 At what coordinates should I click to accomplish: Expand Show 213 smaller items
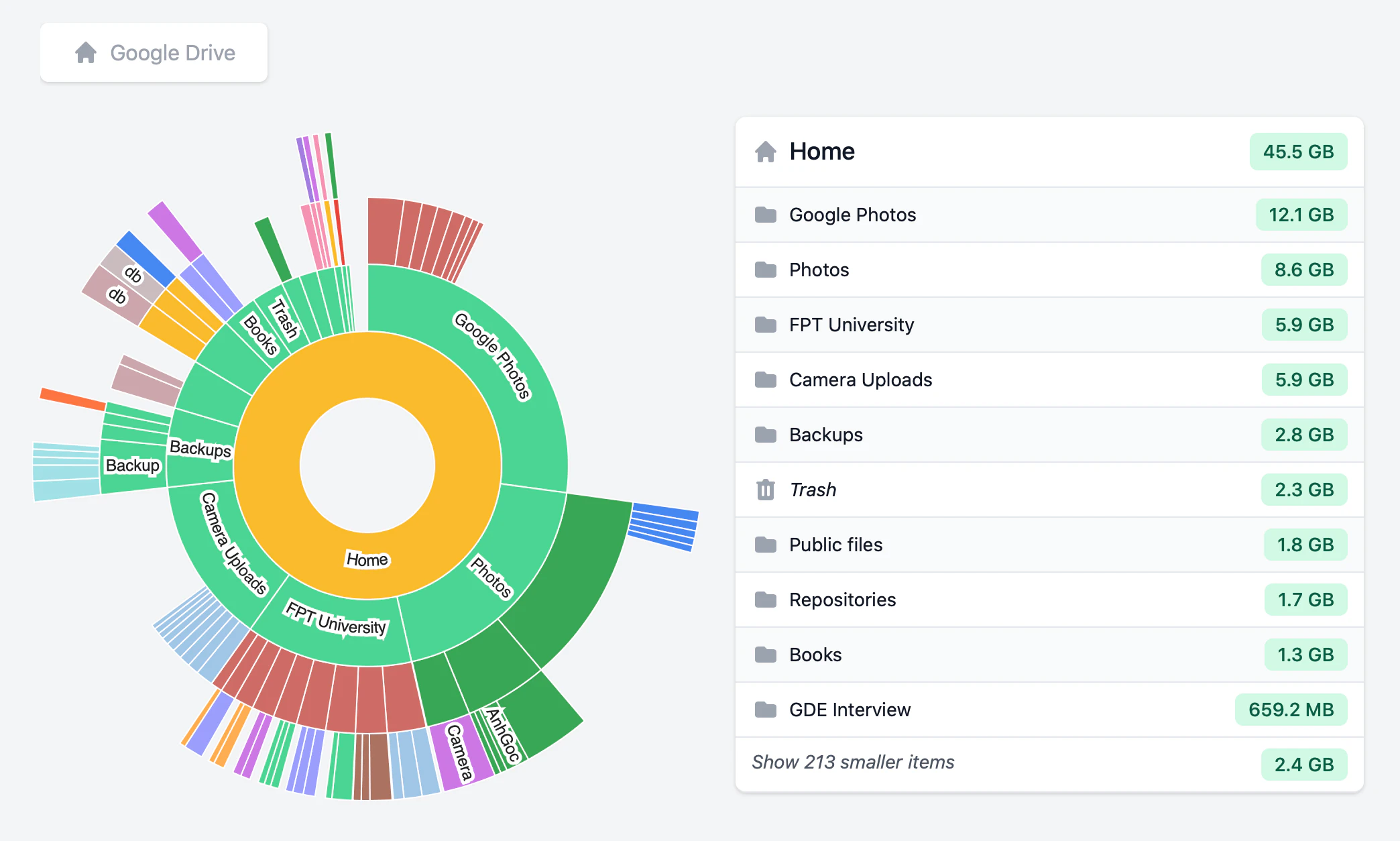[x=853, y=763]
